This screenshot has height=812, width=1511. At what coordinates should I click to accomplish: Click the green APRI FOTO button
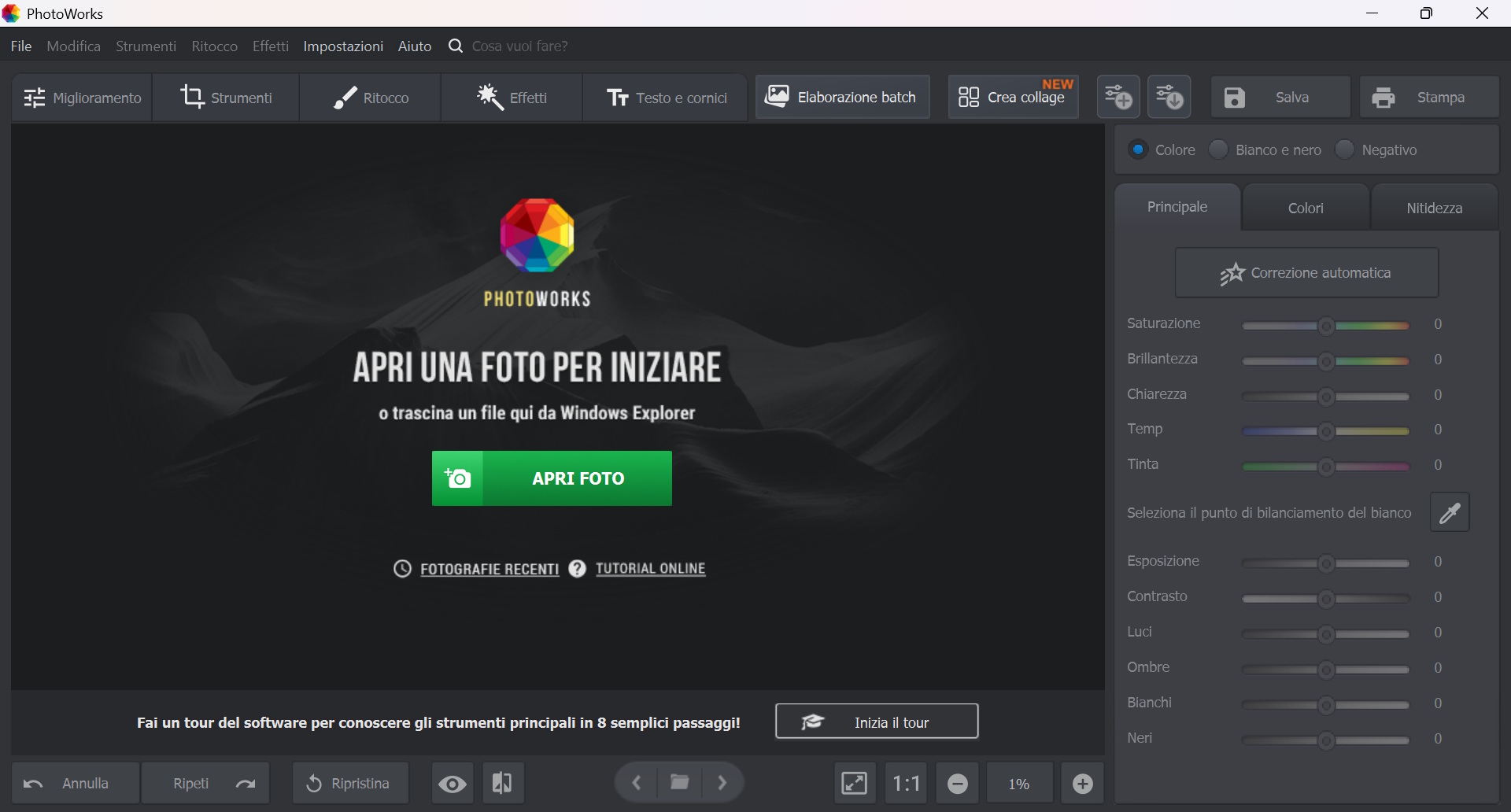pyautogui.click(x=552, y=478)
